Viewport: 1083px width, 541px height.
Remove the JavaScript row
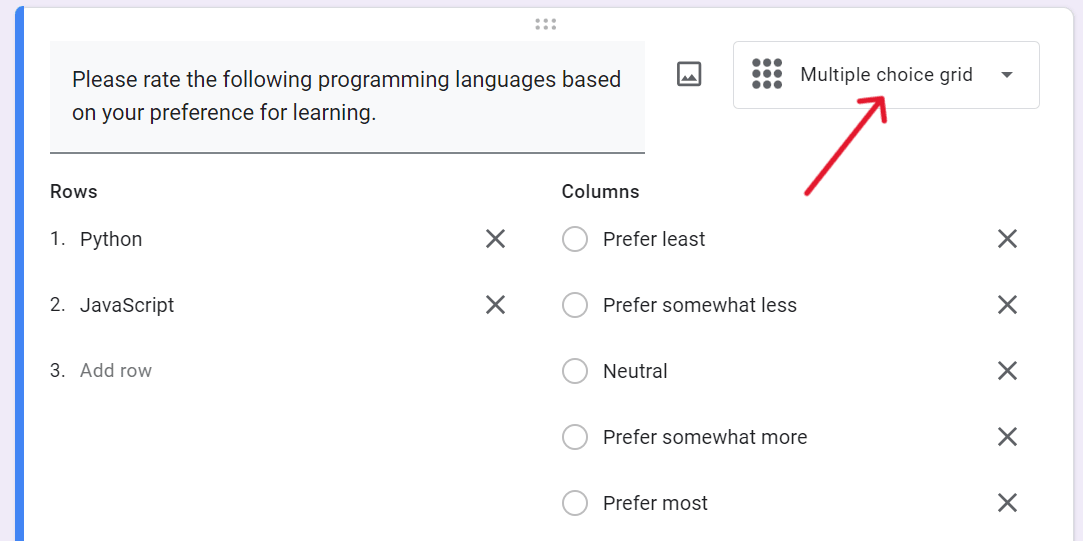click(495, 305)
